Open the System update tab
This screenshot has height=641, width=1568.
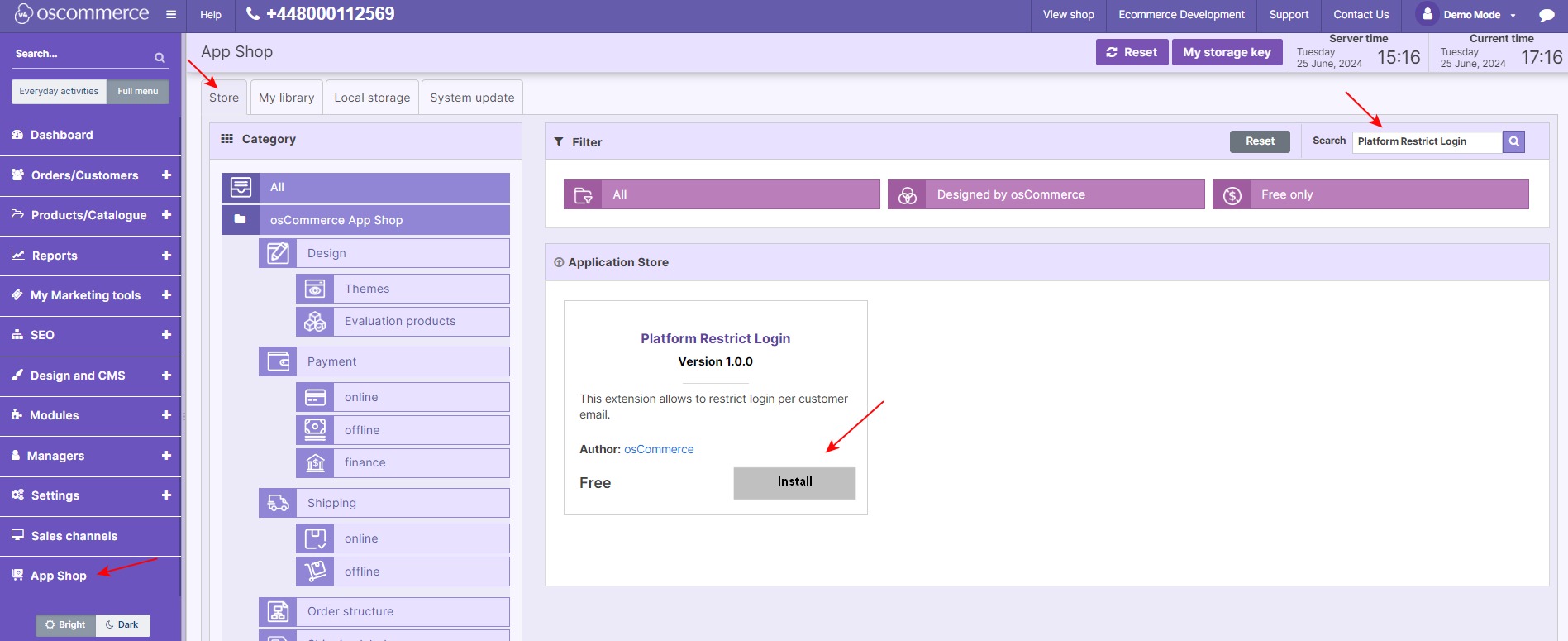click(x=472, y=98)
